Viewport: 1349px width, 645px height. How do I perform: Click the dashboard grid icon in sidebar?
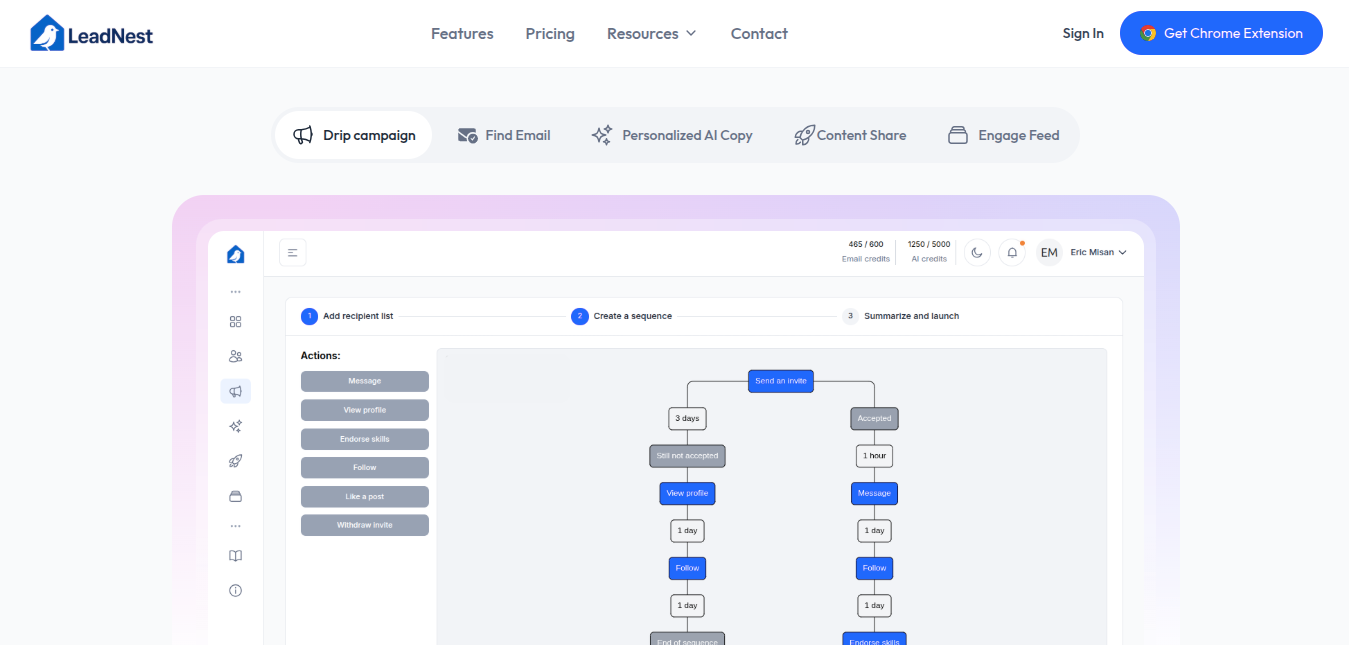(x=235, y=321)
